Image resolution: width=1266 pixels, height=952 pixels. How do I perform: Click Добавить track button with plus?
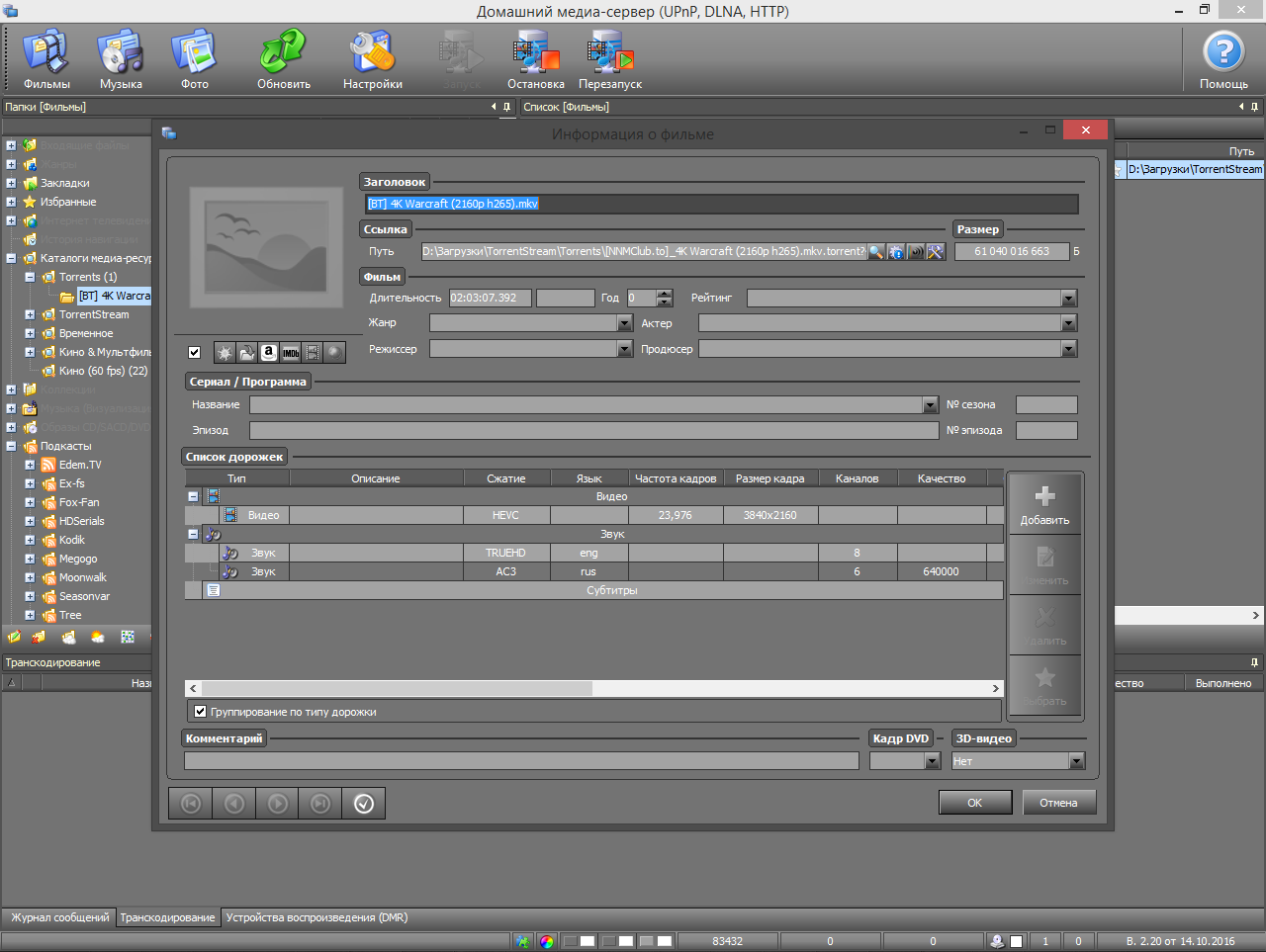click(1044, 504)
